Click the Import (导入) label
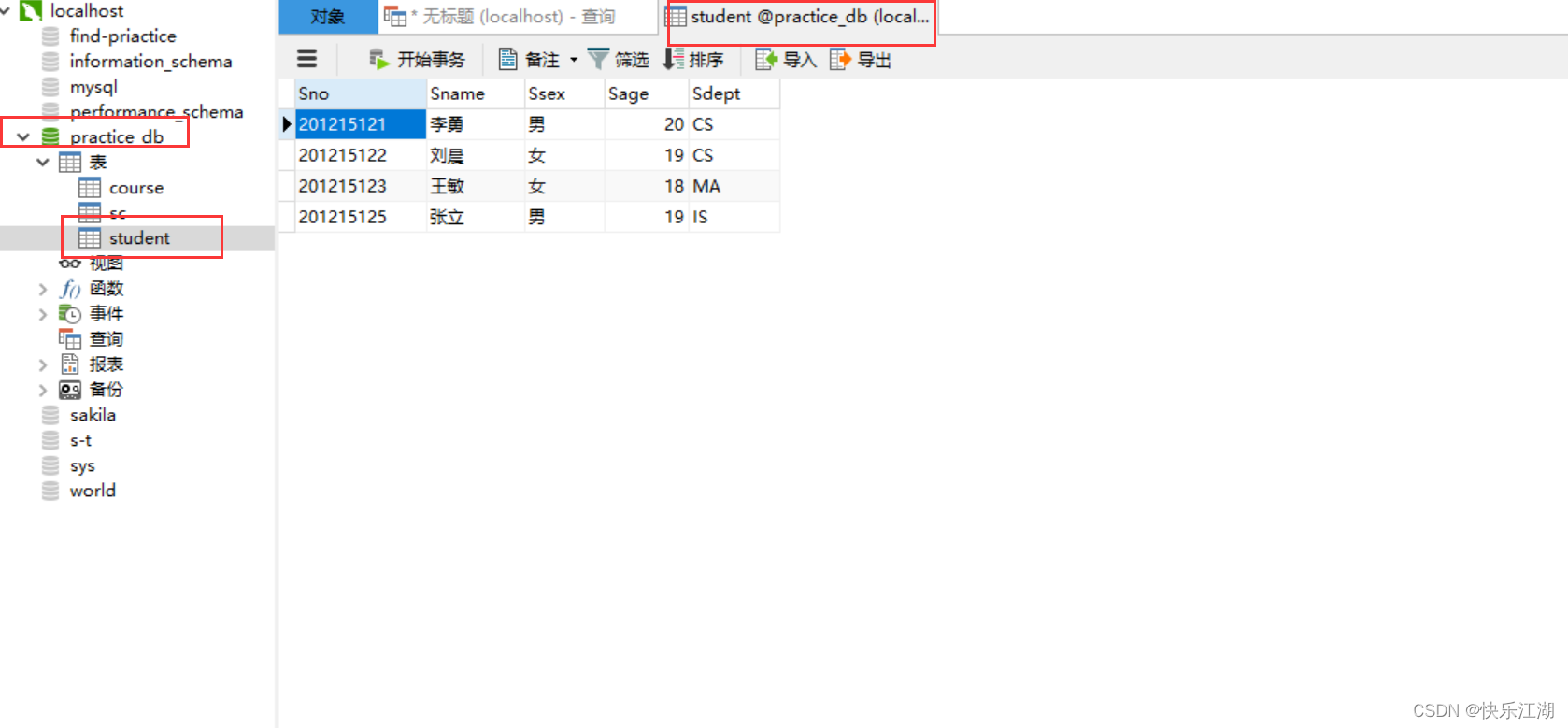The width and height of the screenshot is (1568, 728). [800, 60]
